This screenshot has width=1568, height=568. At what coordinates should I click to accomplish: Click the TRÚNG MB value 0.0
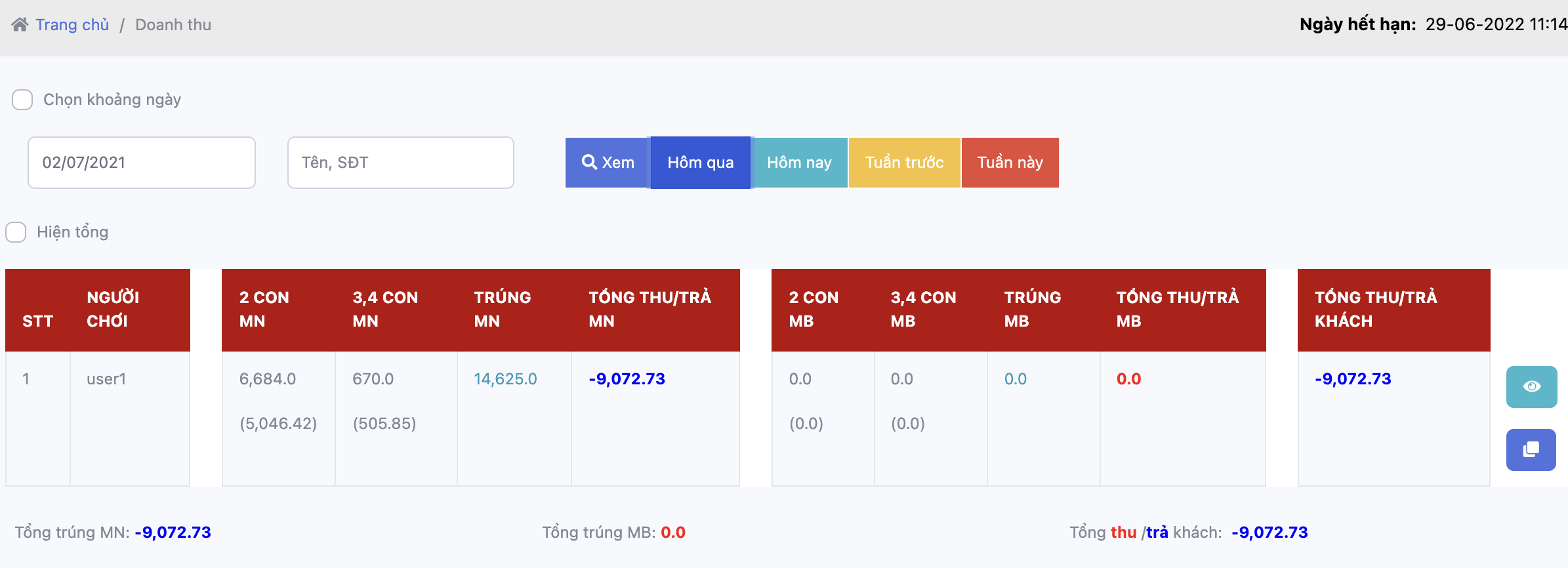(x=1015, y=379)
